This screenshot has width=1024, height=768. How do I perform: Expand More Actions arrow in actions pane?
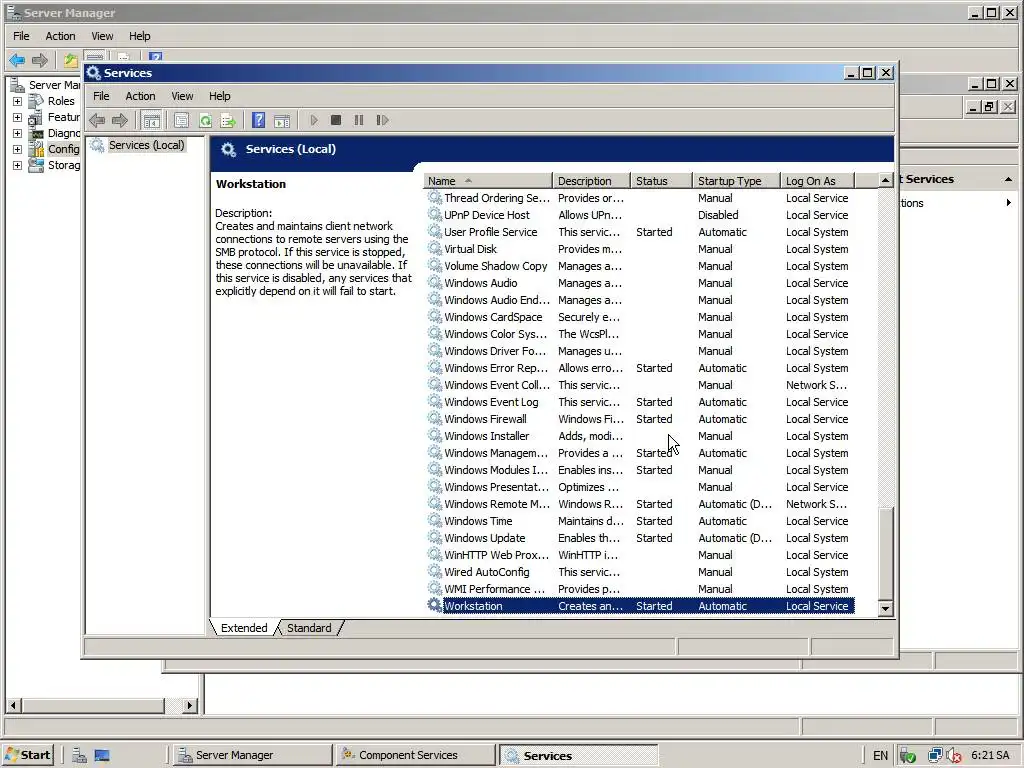click(x=1009, y=202)
